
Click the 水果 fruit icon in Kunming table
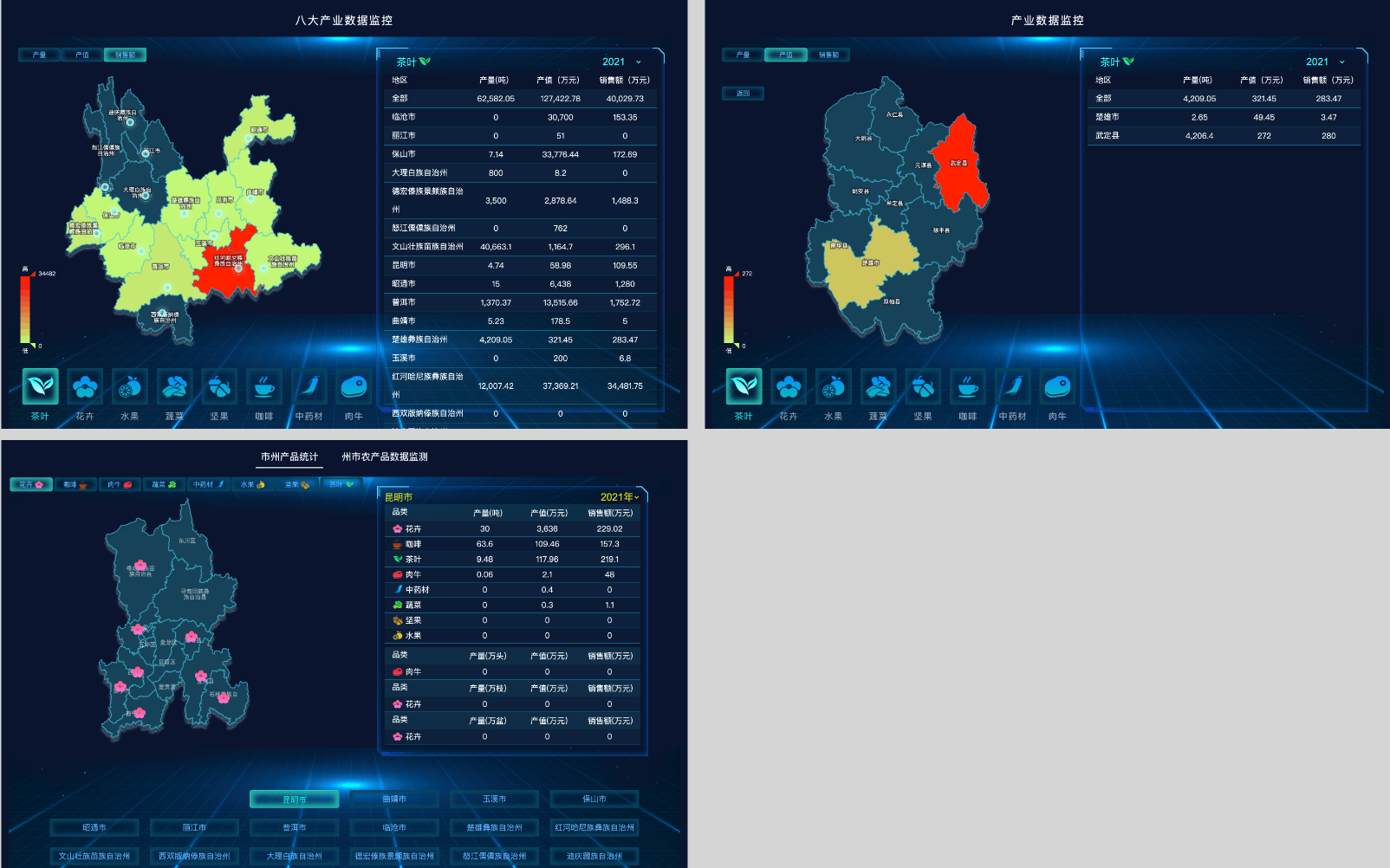(398, 635)
